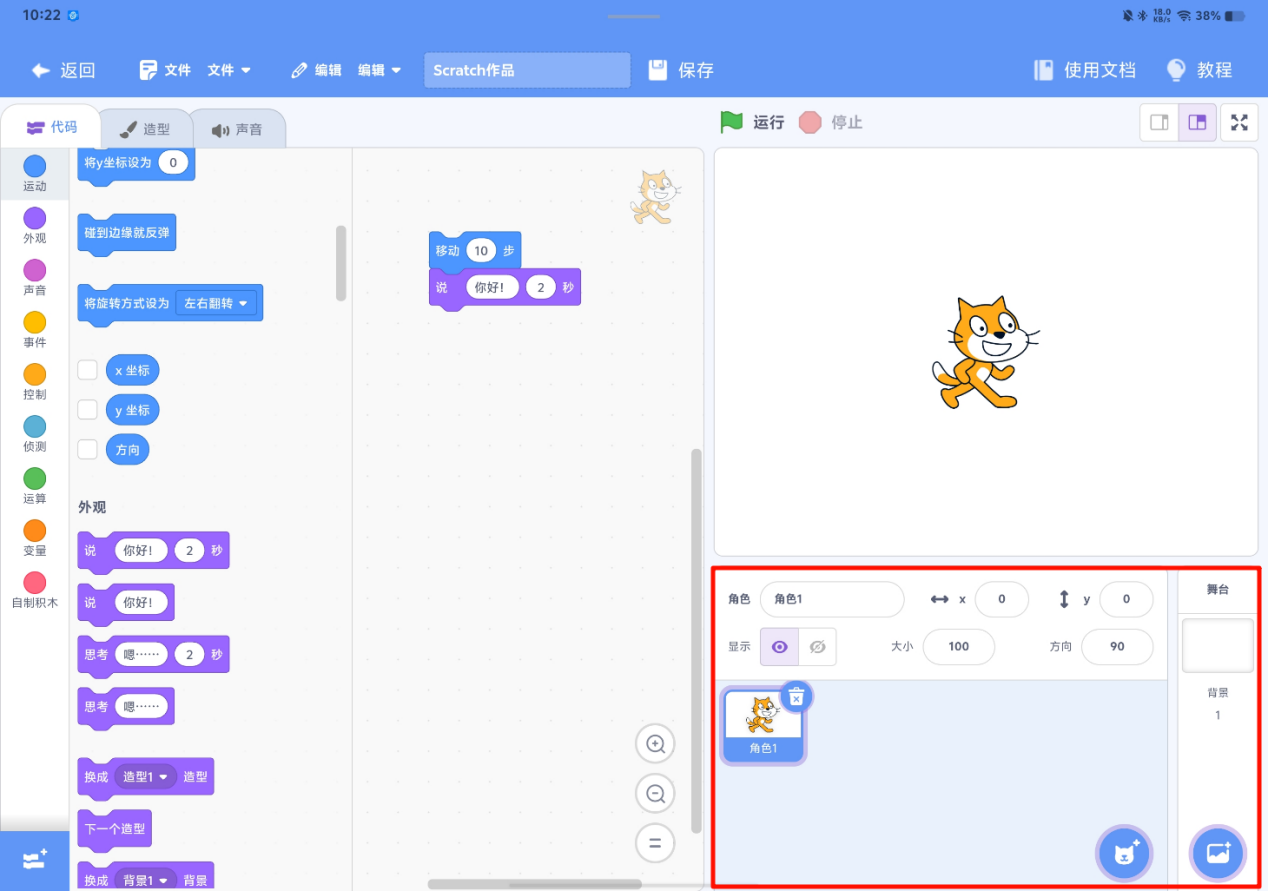Image resolution: width=1268 pixels, height=891 pixels.
Task: Go back with the 返回 button
Action: click(63, 70)
